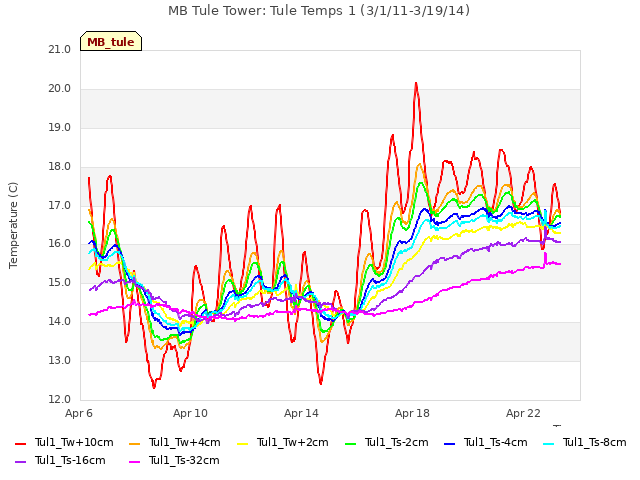Click the 17.0 y-axis tick label
Viewport: 640px width, 480px height.
pos(60,205)
